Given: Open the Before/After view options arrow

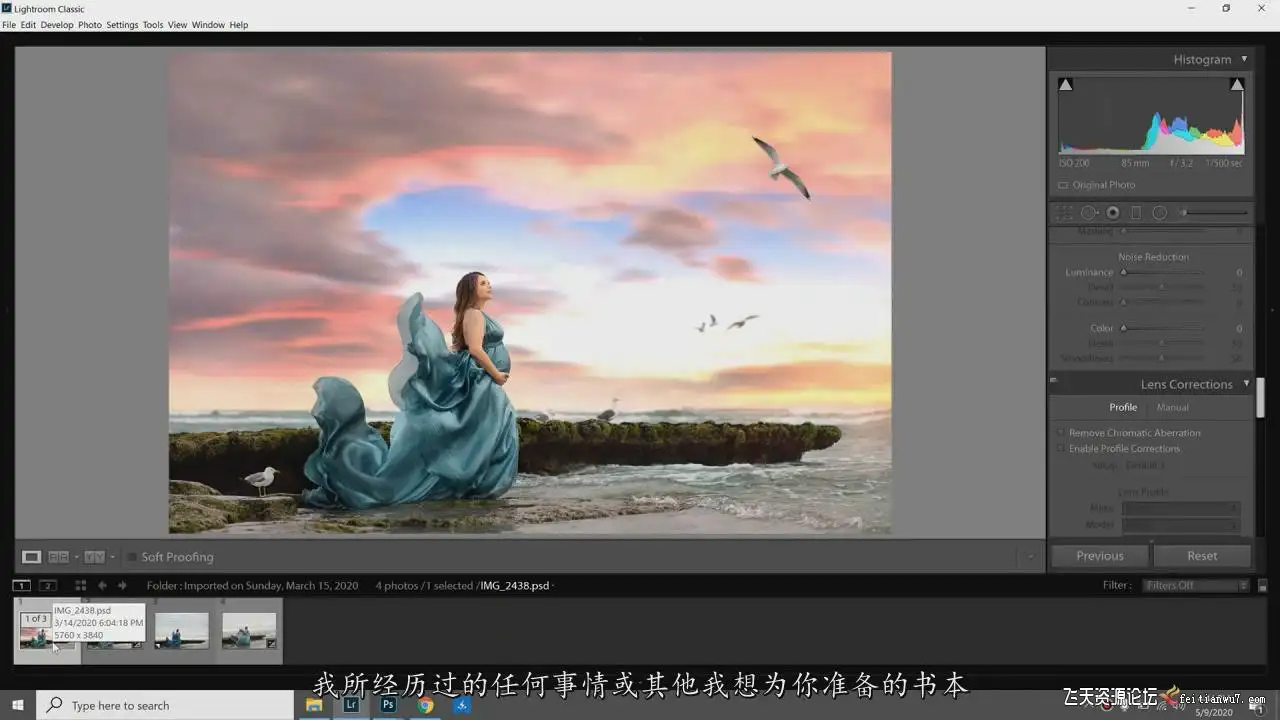Looking at the screenshot, I should [112, 557].
